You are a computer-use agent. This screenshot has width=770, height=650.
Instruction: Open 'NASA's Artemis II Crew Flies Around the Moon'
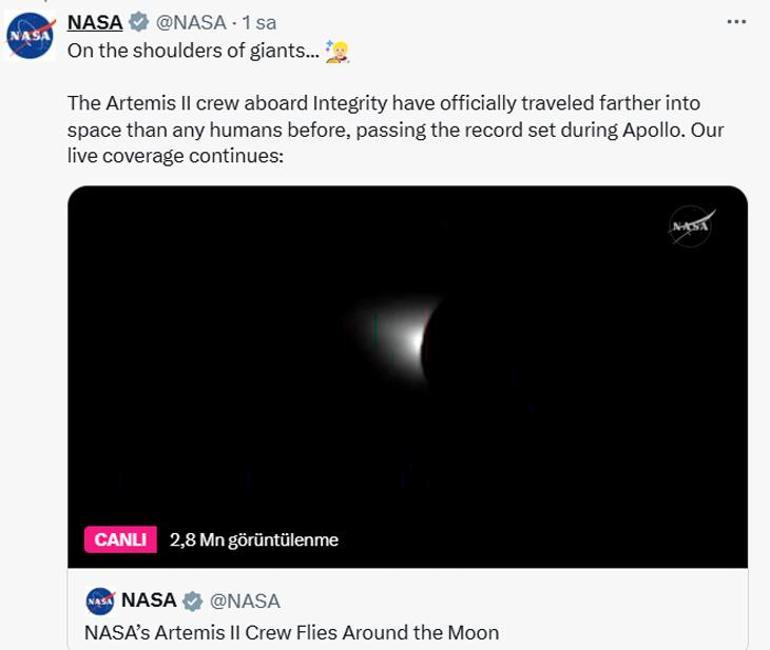pyautogui.click(x=291, y=632)
